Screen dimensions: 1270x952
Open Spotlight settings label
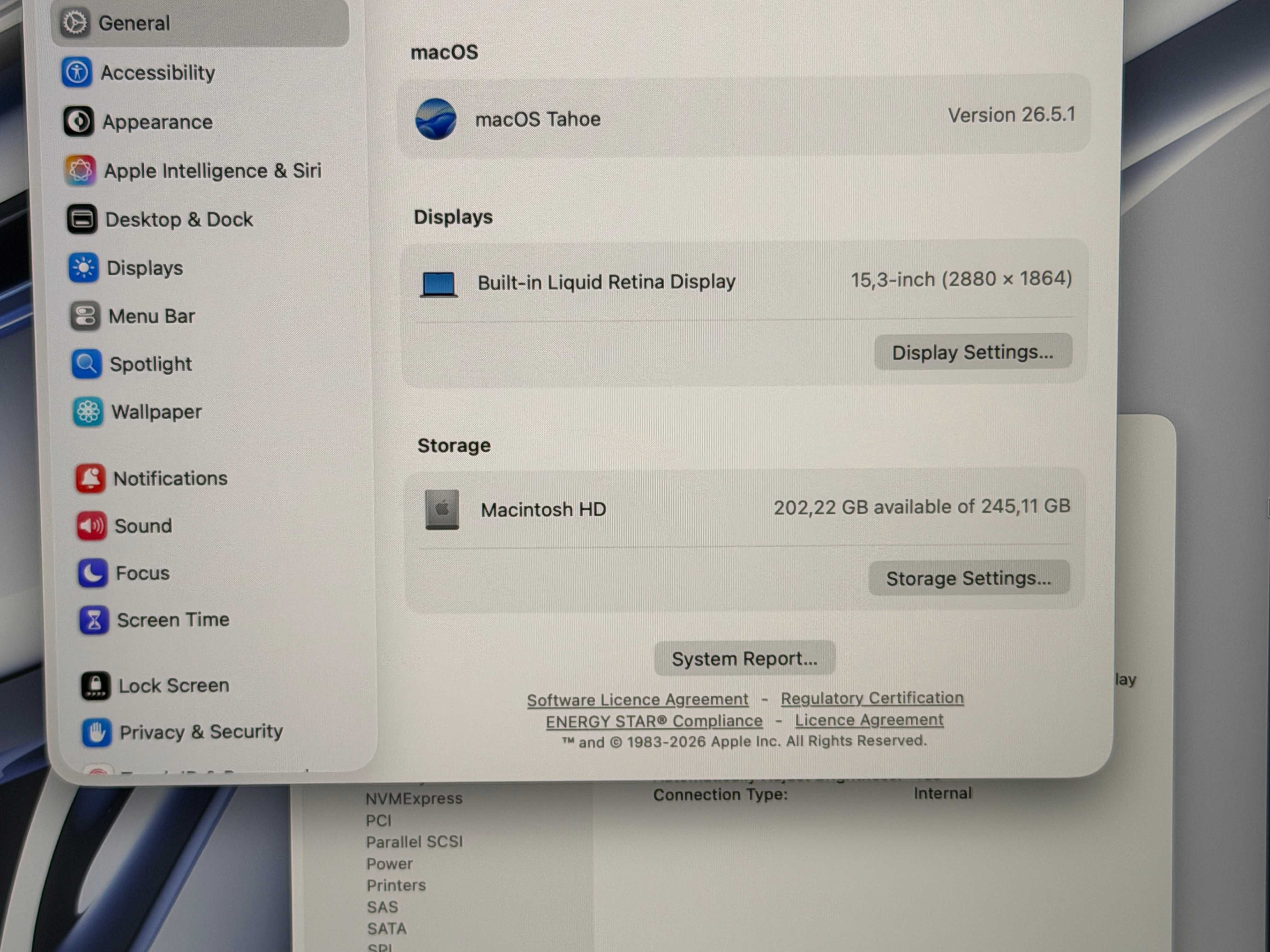point(151,364)
